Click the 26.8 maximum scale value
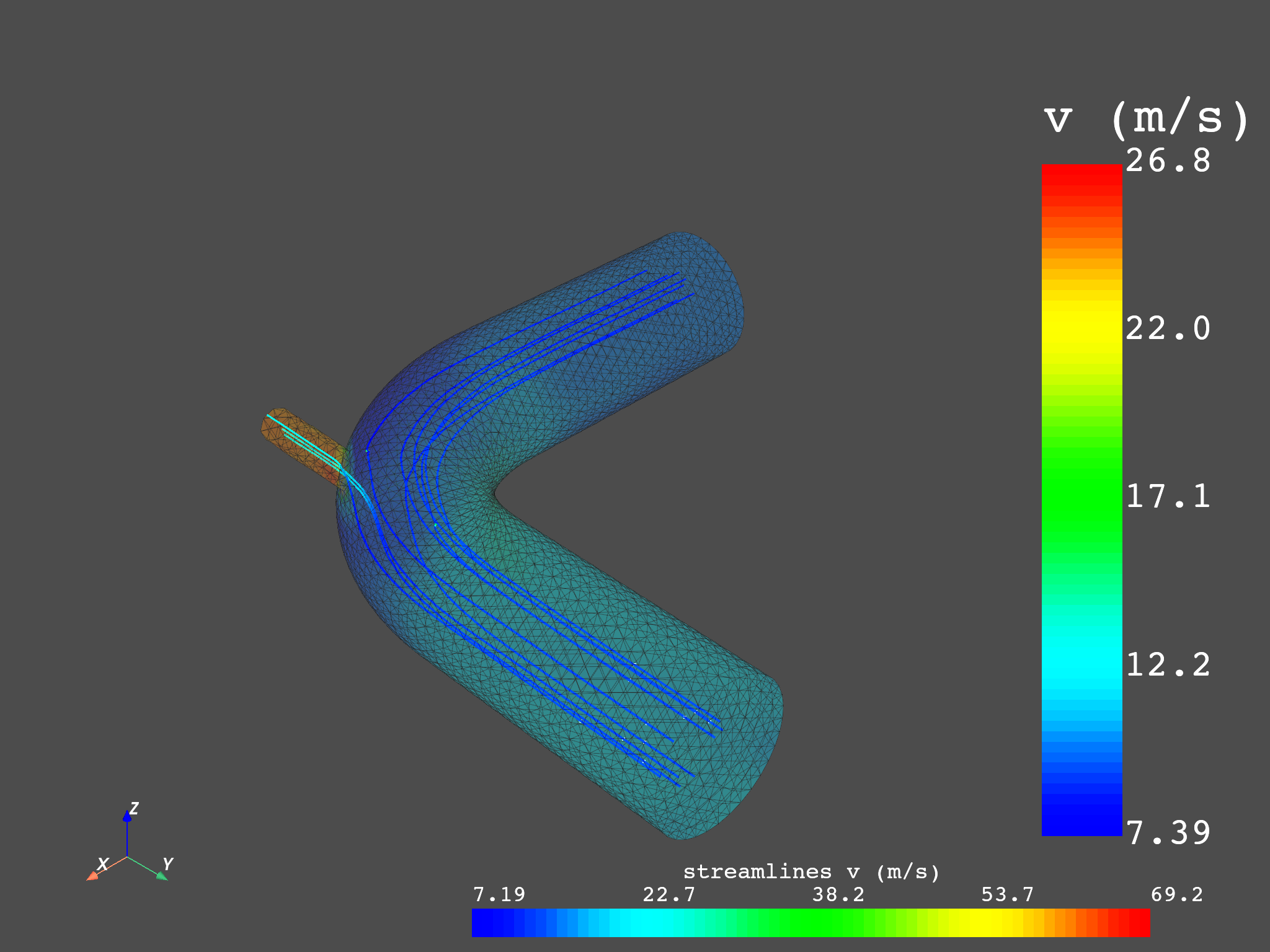Image resolution: width=1270 pixels, height=952 pixels. [1168, 160]
